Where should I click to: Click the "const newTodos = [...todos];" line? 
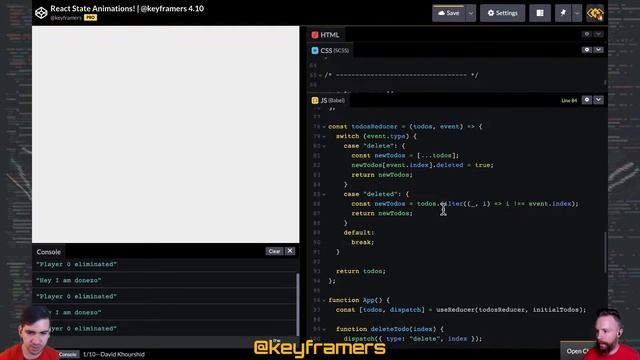405,156
